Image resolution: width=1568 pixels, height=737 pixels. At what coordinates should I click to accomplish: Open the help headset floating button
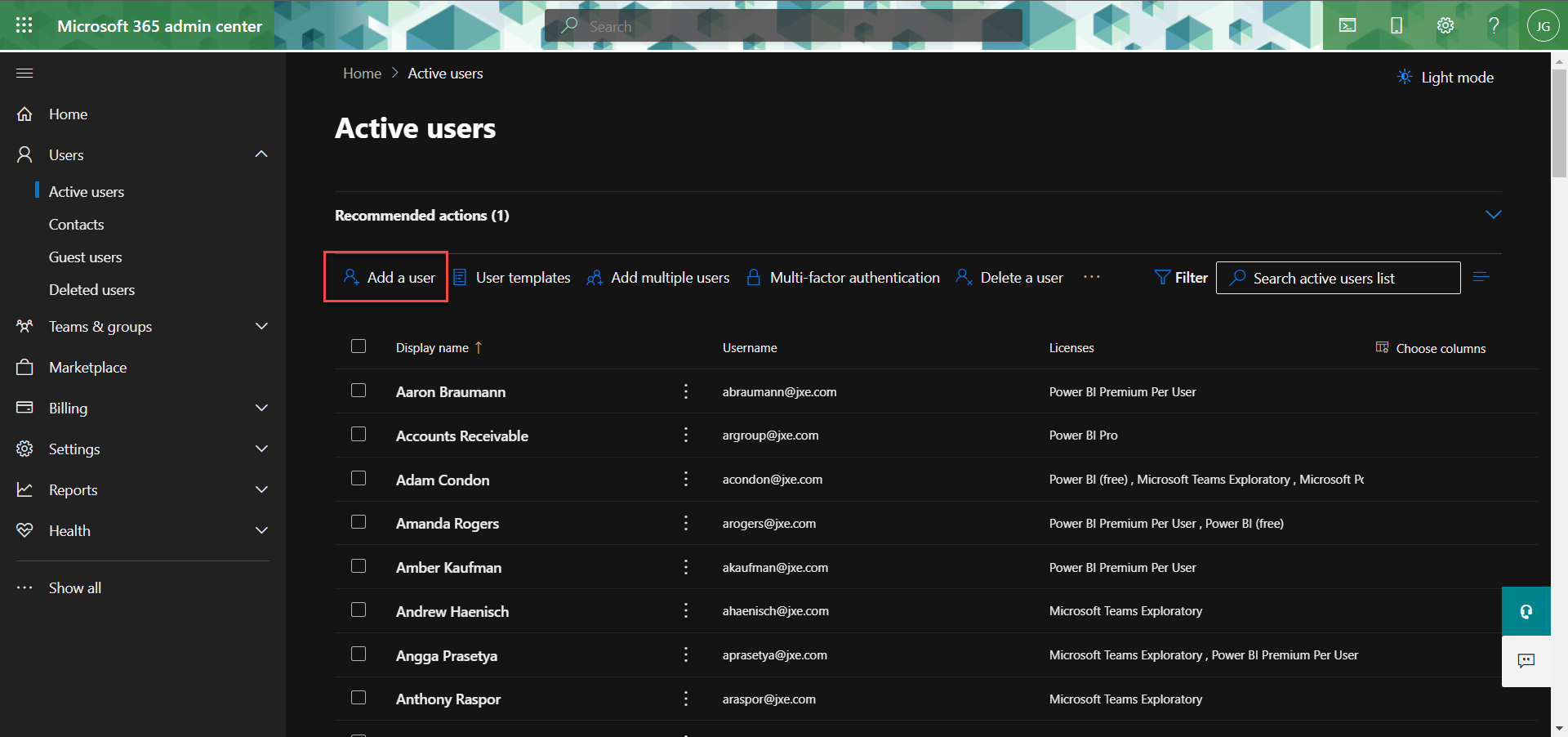pyautogui.click(x=1526, y=611)
